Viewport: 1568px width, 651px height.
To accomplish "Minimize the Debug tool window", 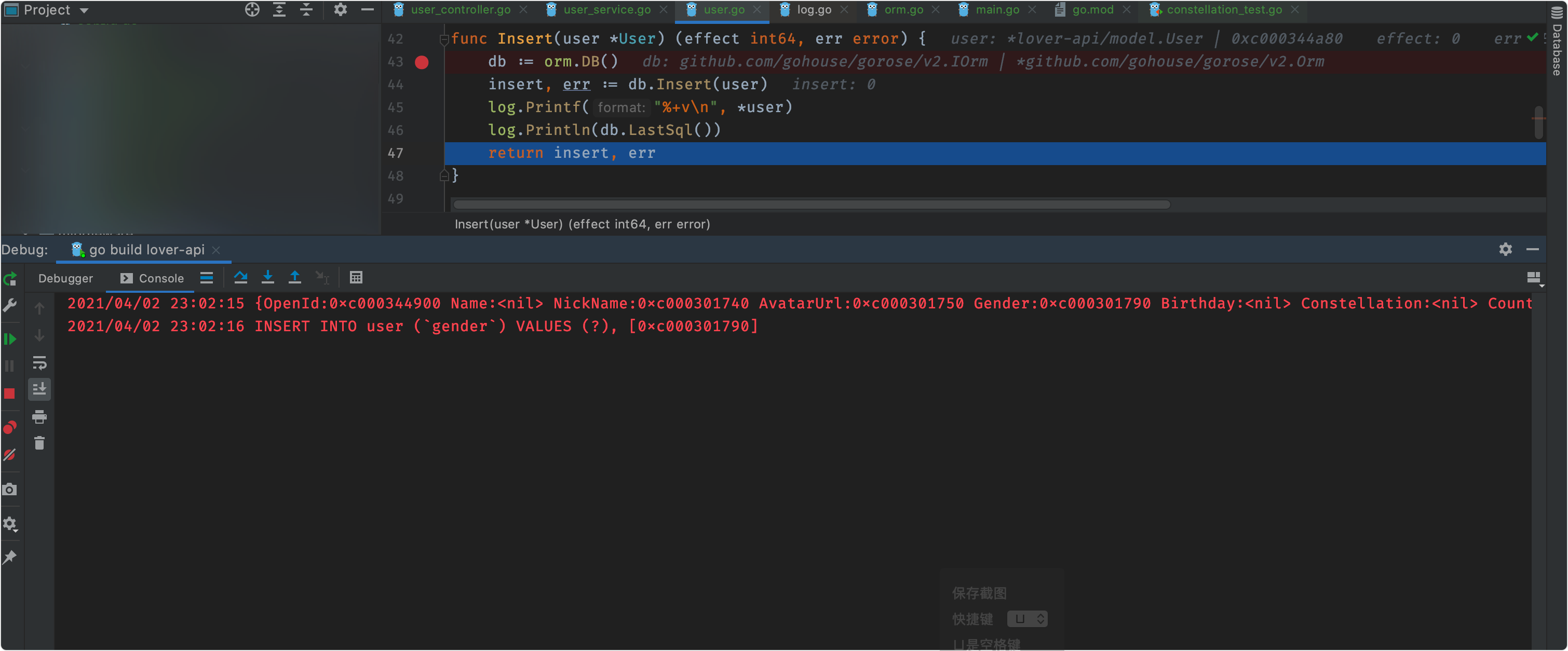I will point(1532,250).
